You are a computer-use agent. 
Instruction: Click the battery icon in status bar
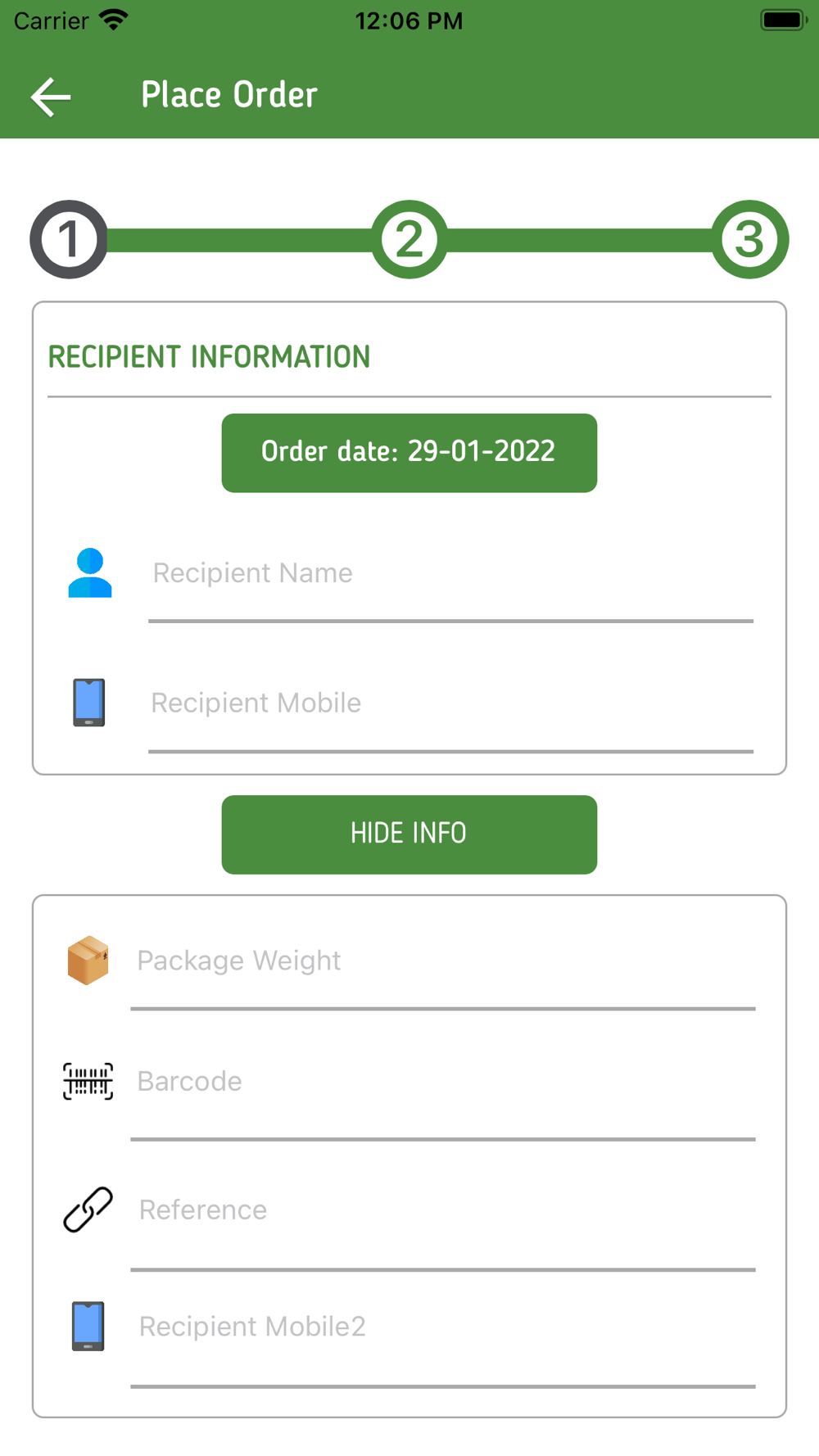click(x=784, y=20)
